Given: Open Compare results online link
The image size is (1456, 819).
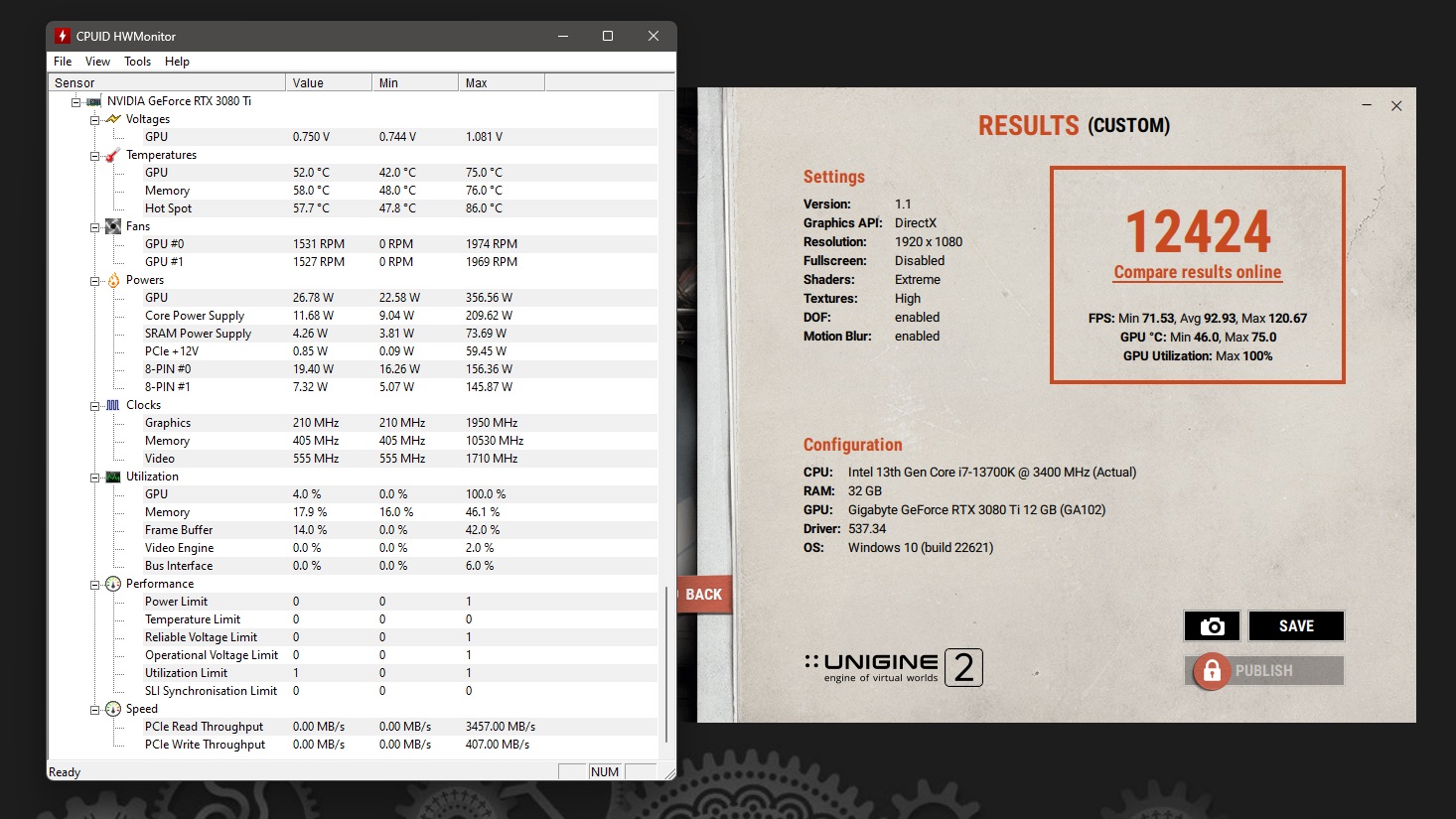Looking at the screenshot, I should tap(1198, 272).
